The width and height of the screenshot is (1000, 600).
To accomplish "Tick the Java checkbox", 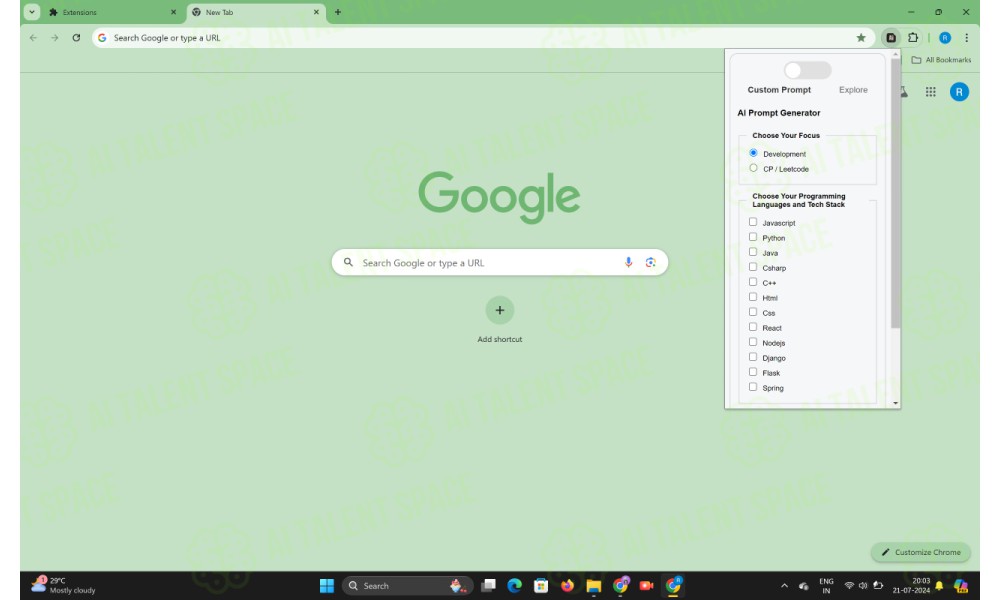I will [753, 252].
